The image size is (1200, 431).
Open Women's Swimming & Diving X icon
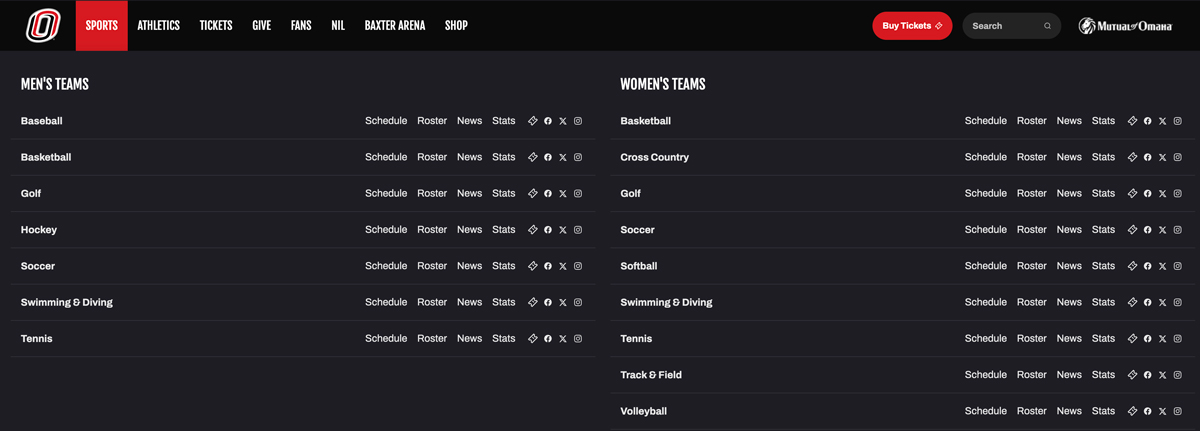pyautogui.click(x=1162, y=302)
